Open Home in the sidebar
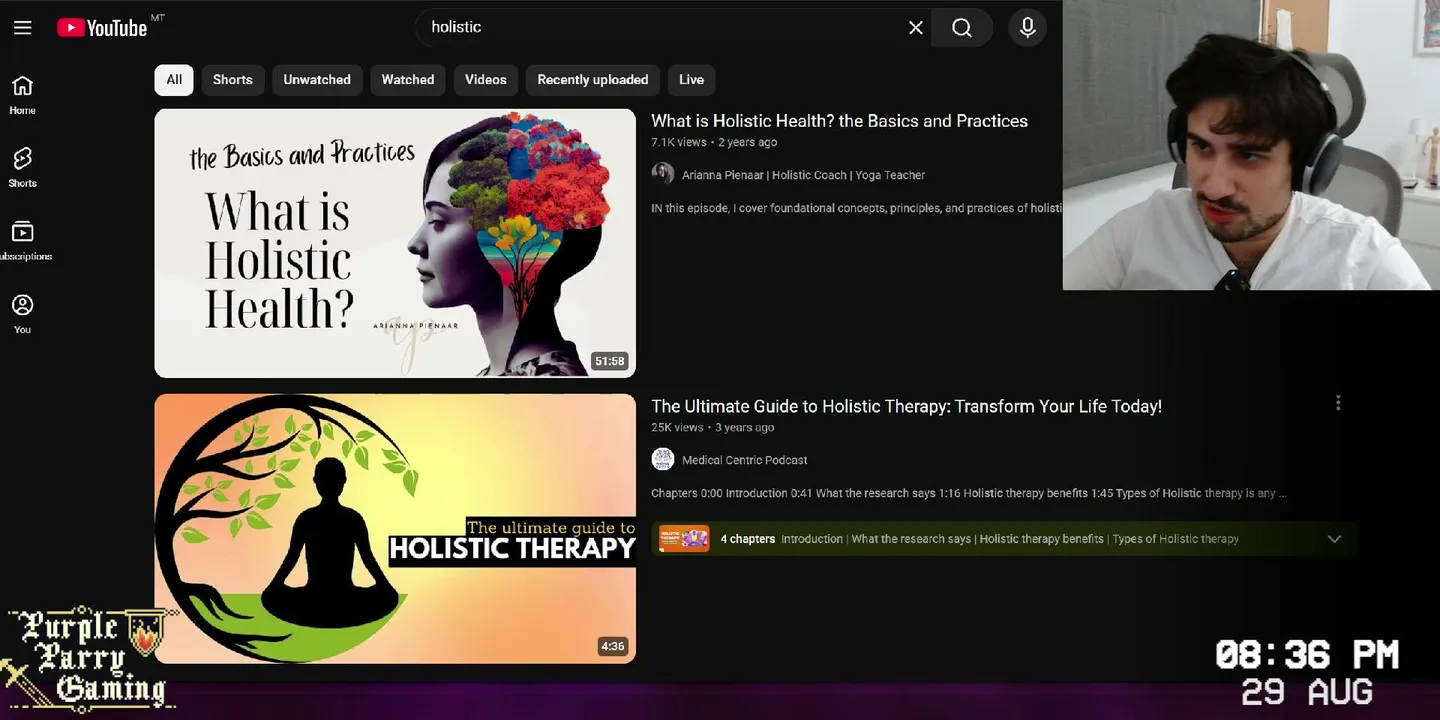Screen dimensions: 1440x720 pyautogui.click(x=22, y=95)
